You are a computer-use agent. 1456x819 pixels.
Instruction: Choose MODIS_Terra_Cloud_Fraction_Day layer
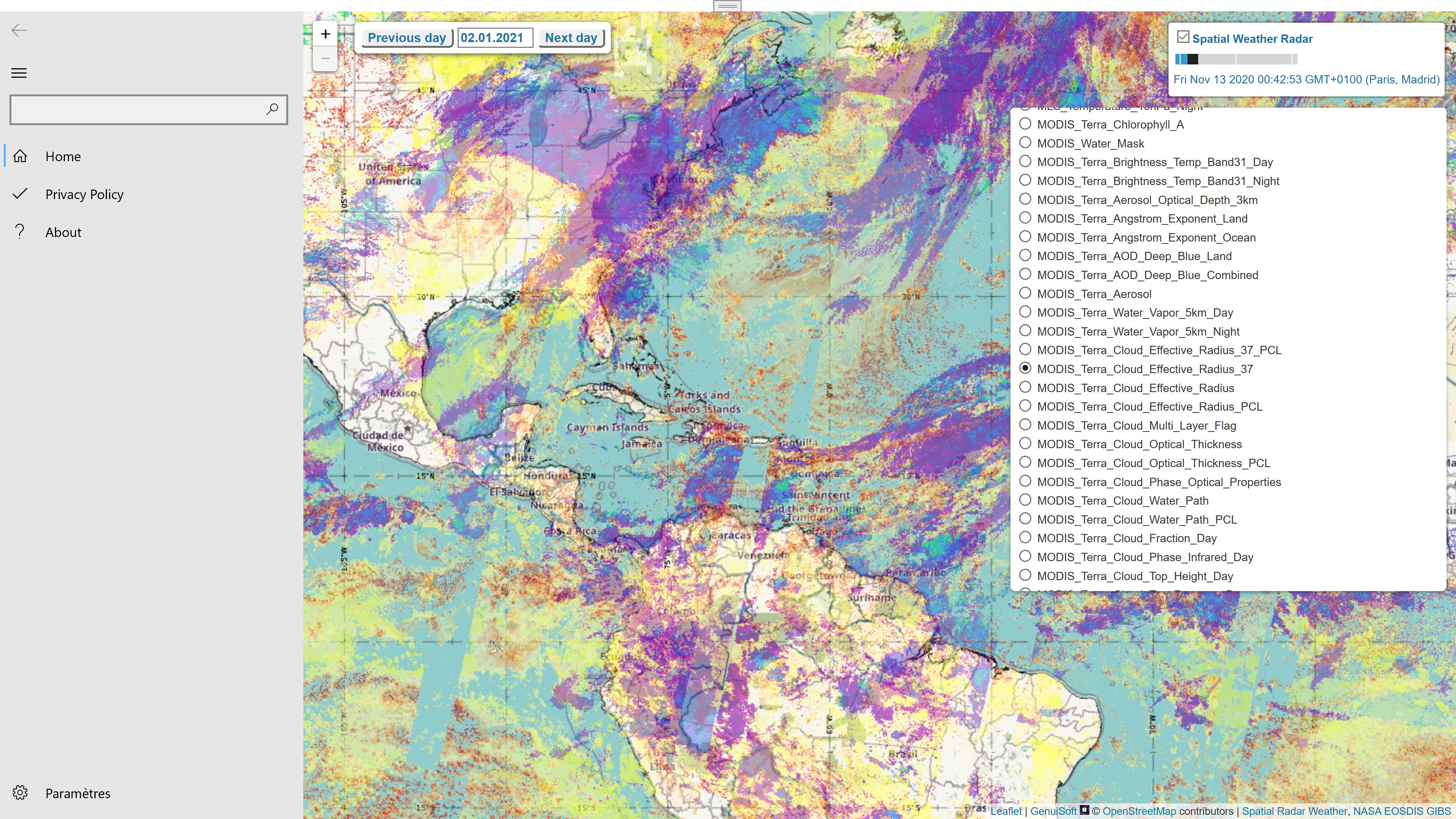(1025, 538)
